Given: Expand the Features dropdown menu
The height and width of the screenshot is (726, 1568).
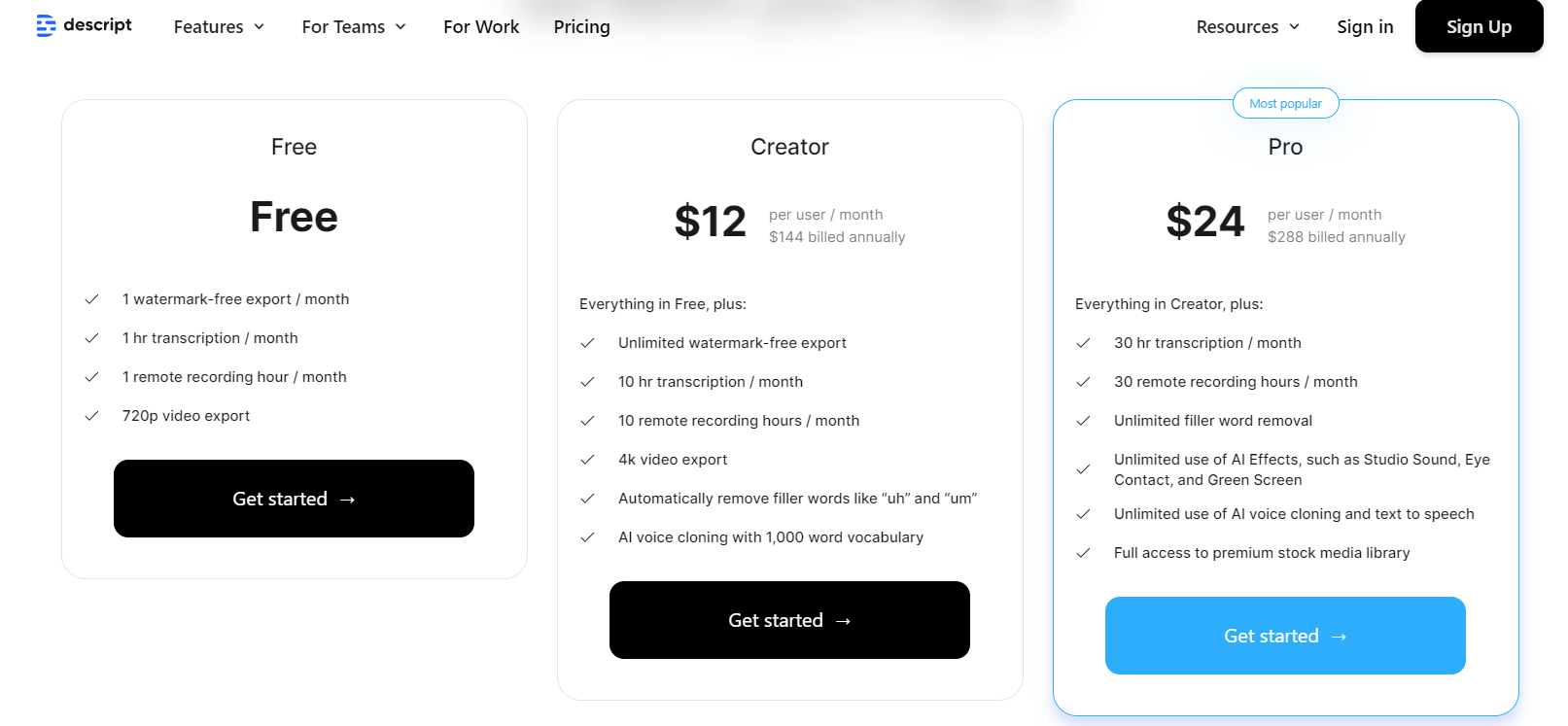Looking at the screenshot, I should pyautogui.click(x=219, y=27).
